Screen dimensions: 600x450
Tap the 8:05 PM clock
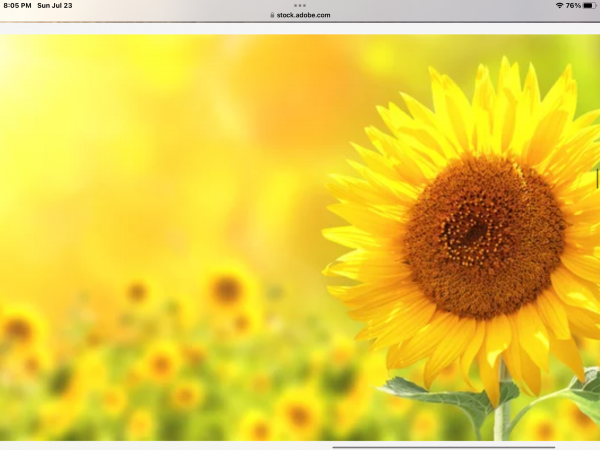16,6
